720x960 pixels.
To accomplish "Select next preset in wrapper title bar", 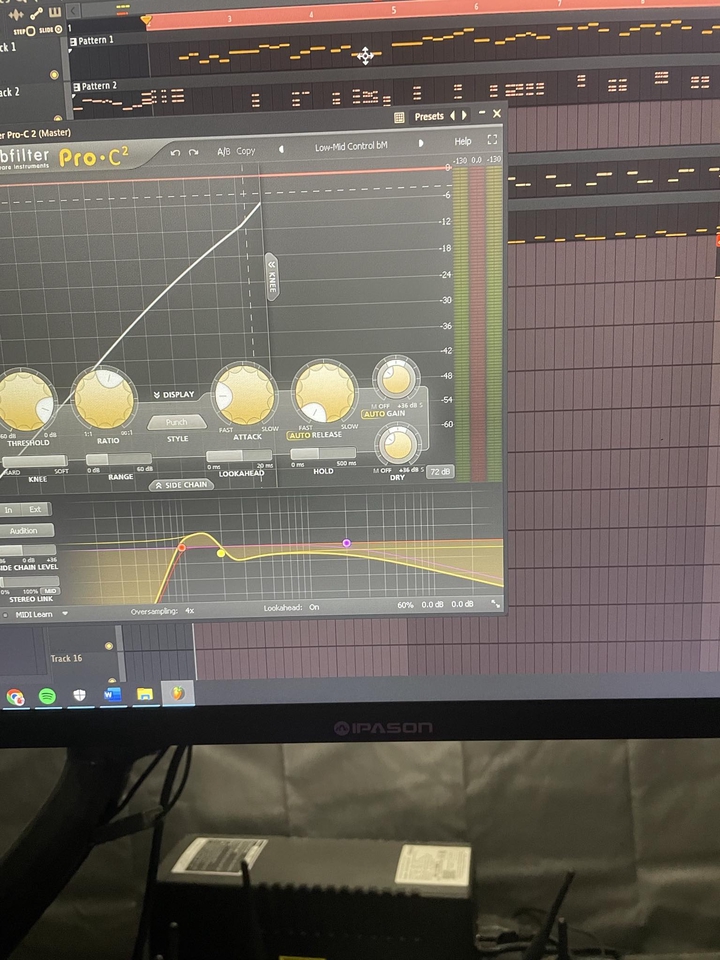I will (464, 114).
